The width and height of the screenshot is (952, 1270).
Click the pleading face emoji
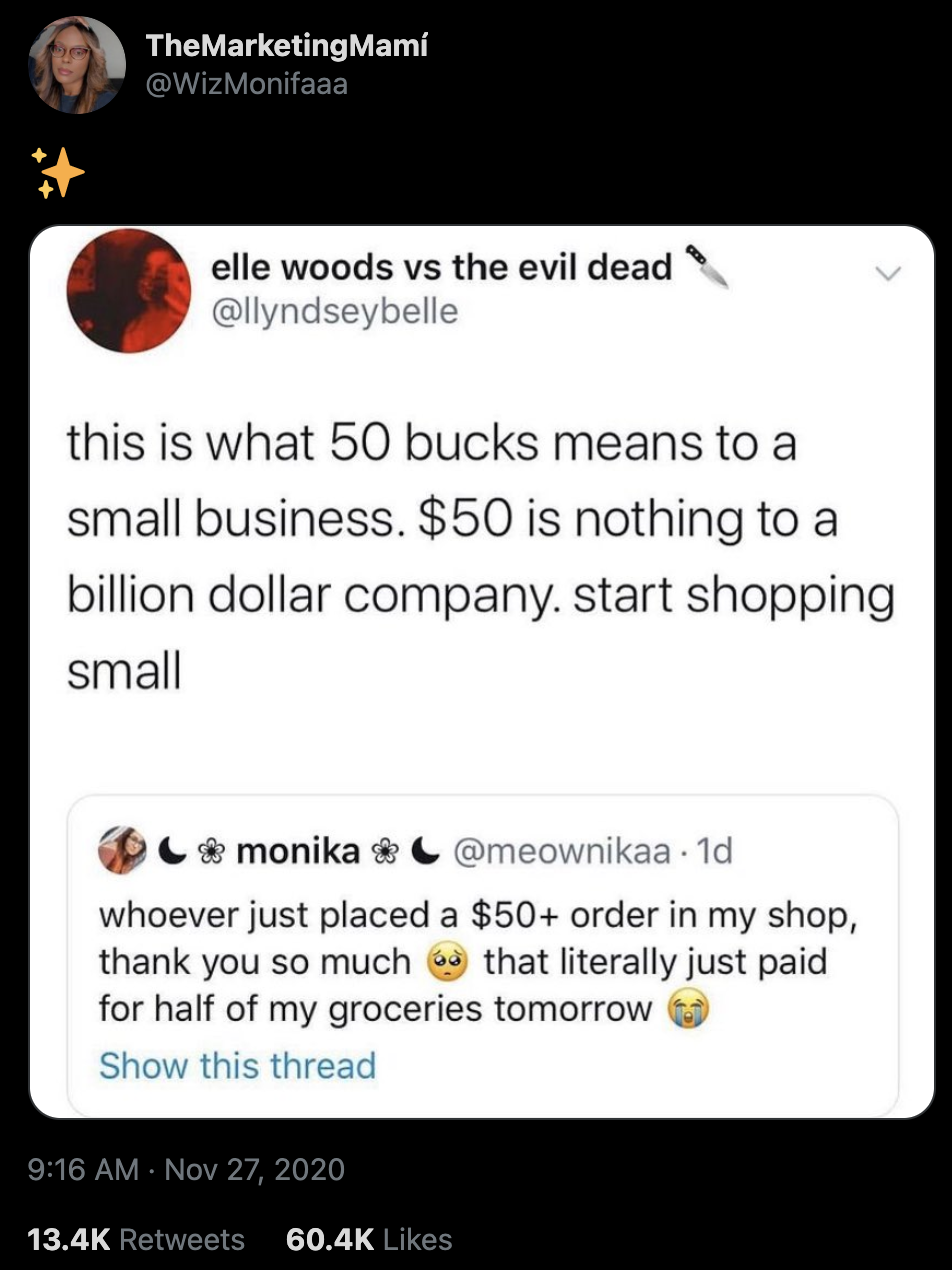[x=446, y=962]
